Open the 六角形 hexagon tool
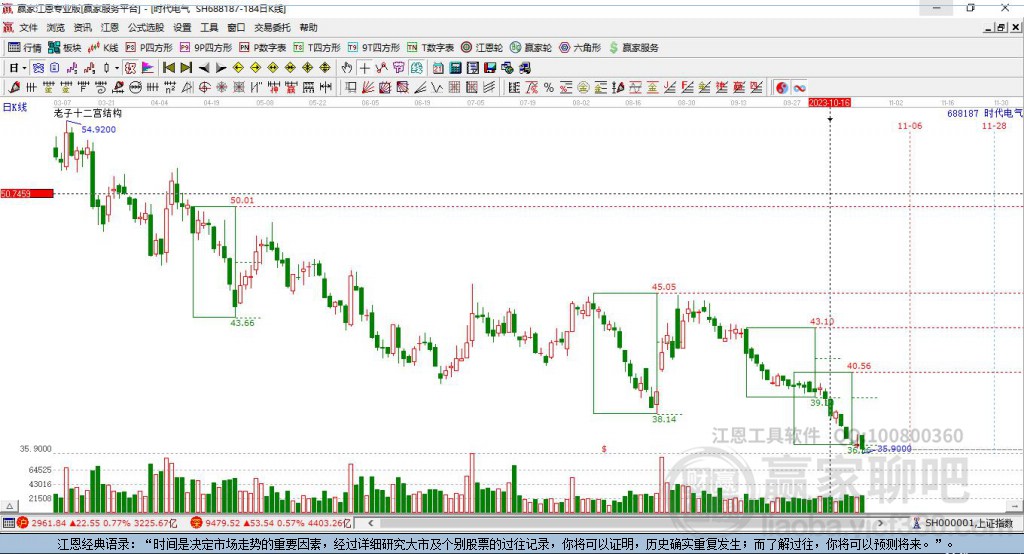 coord(580,48)
